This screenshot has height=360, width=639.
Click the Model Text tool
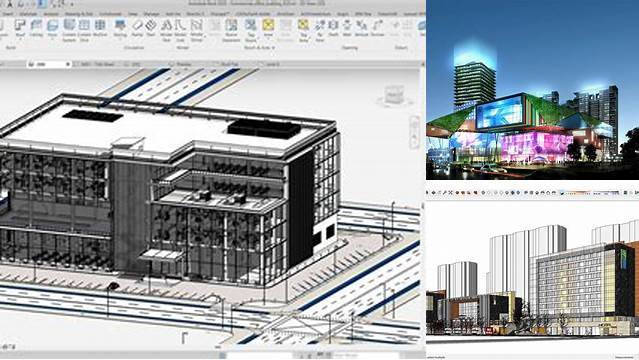coord(166,30)
